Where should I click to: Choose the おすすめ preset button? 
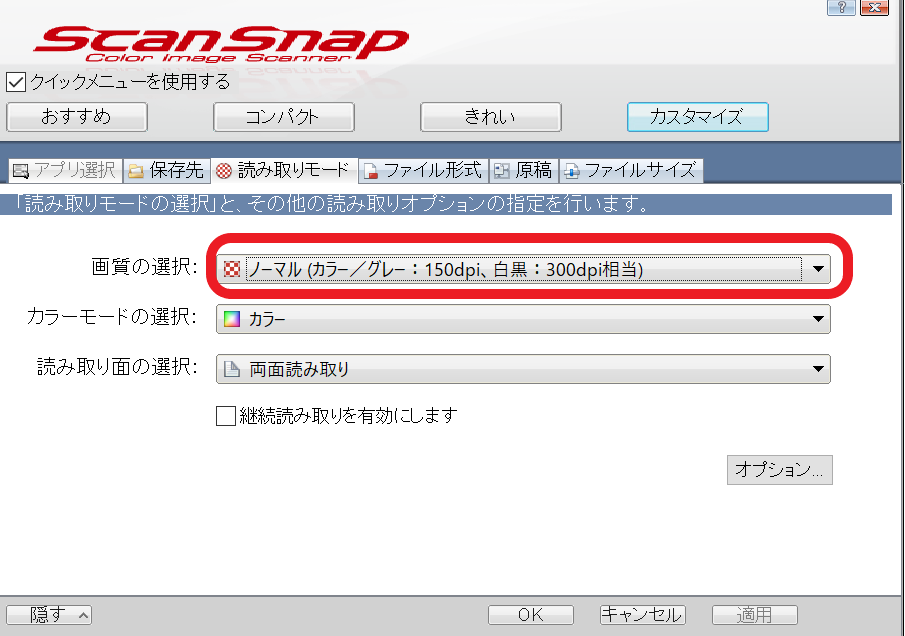(77, 117)
